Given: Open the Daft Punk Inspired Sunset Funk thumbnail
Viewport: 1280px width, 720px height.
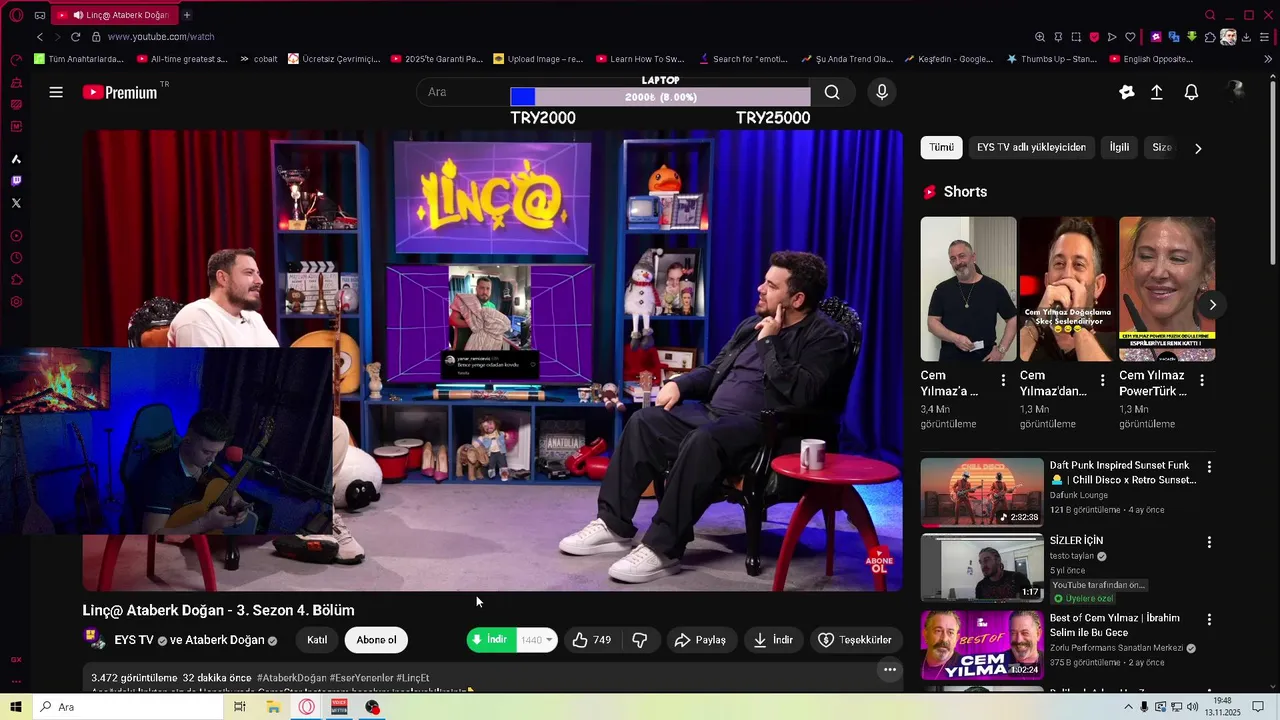Looking at the screenshot, I should [x=982, y=492].
